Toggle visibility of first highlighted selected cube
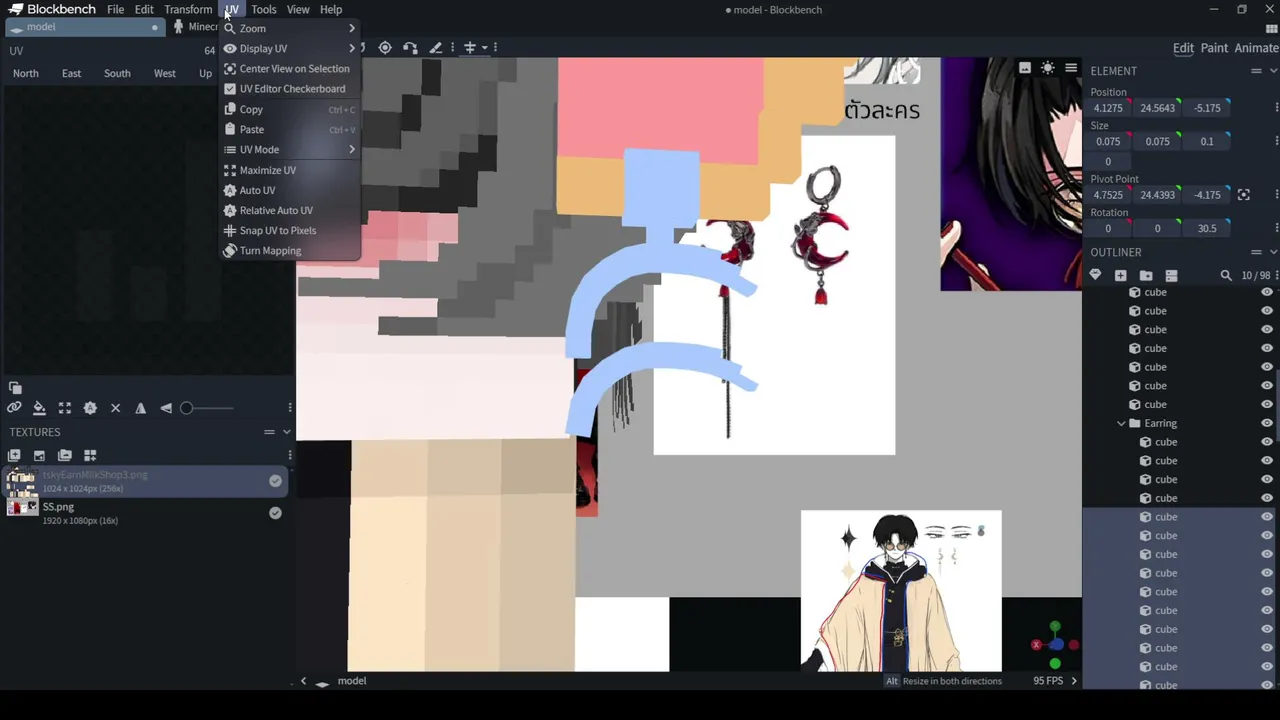 1267,517
